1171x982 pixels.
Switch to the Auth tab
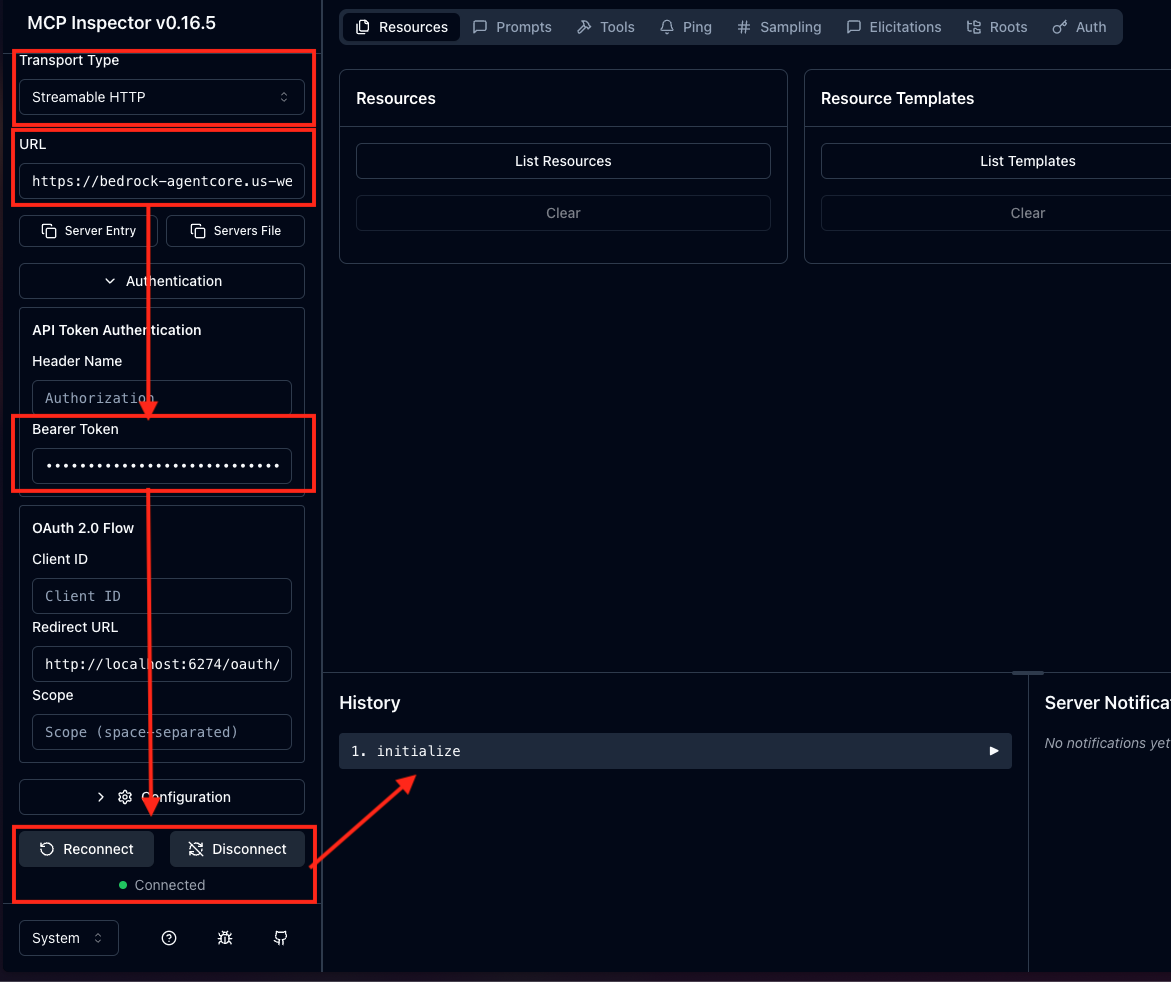click(1079, 27)
